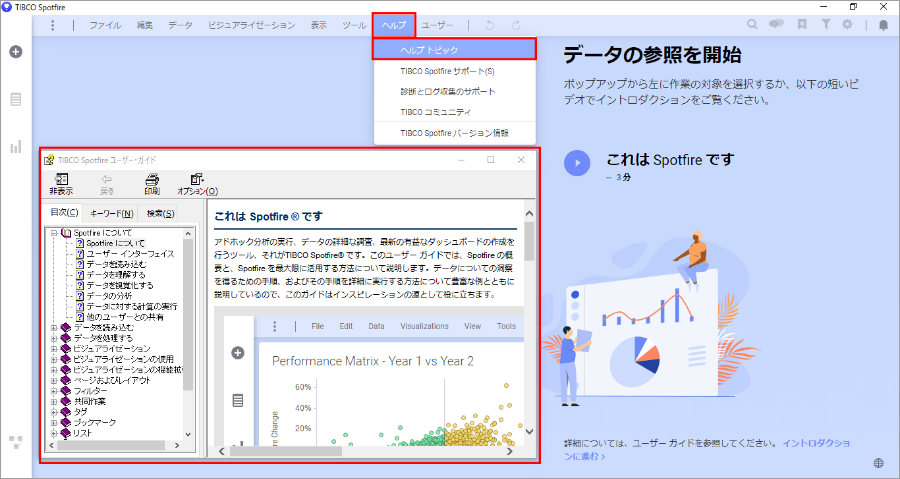
Task: Open the bookmarks icon in top bar
Action: tap(802, 24)
